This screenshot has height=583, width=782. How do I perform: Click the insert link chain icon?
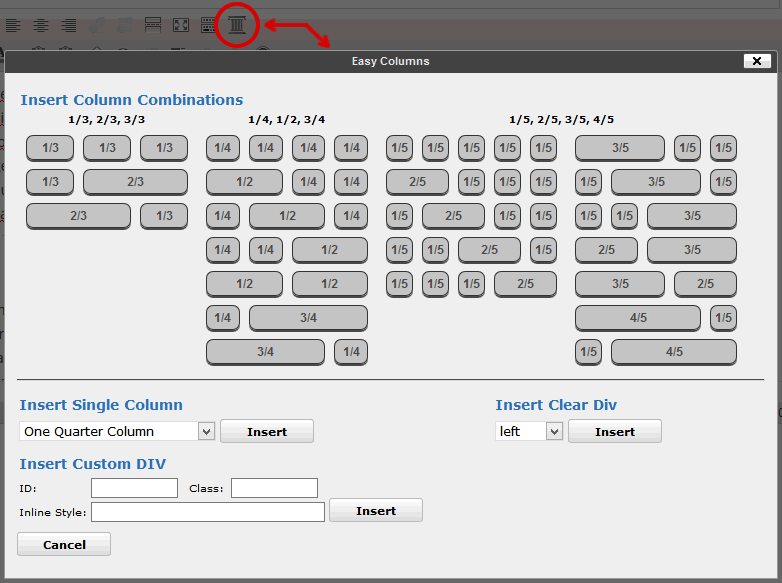pos(97,25)
